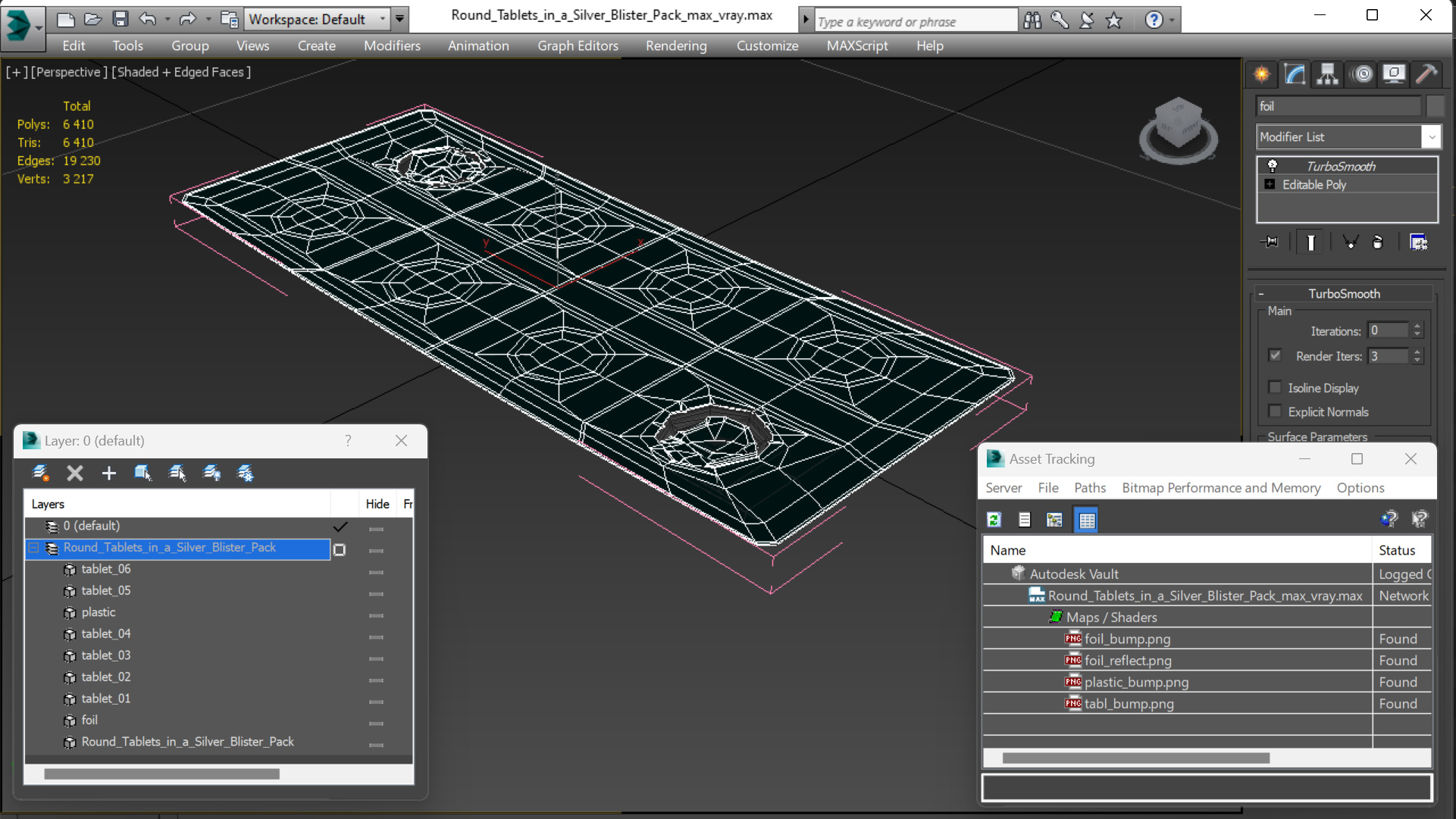1456x819 pixels.
Task: Click Make Unique modifier icon
Action: pos(1350,242)
